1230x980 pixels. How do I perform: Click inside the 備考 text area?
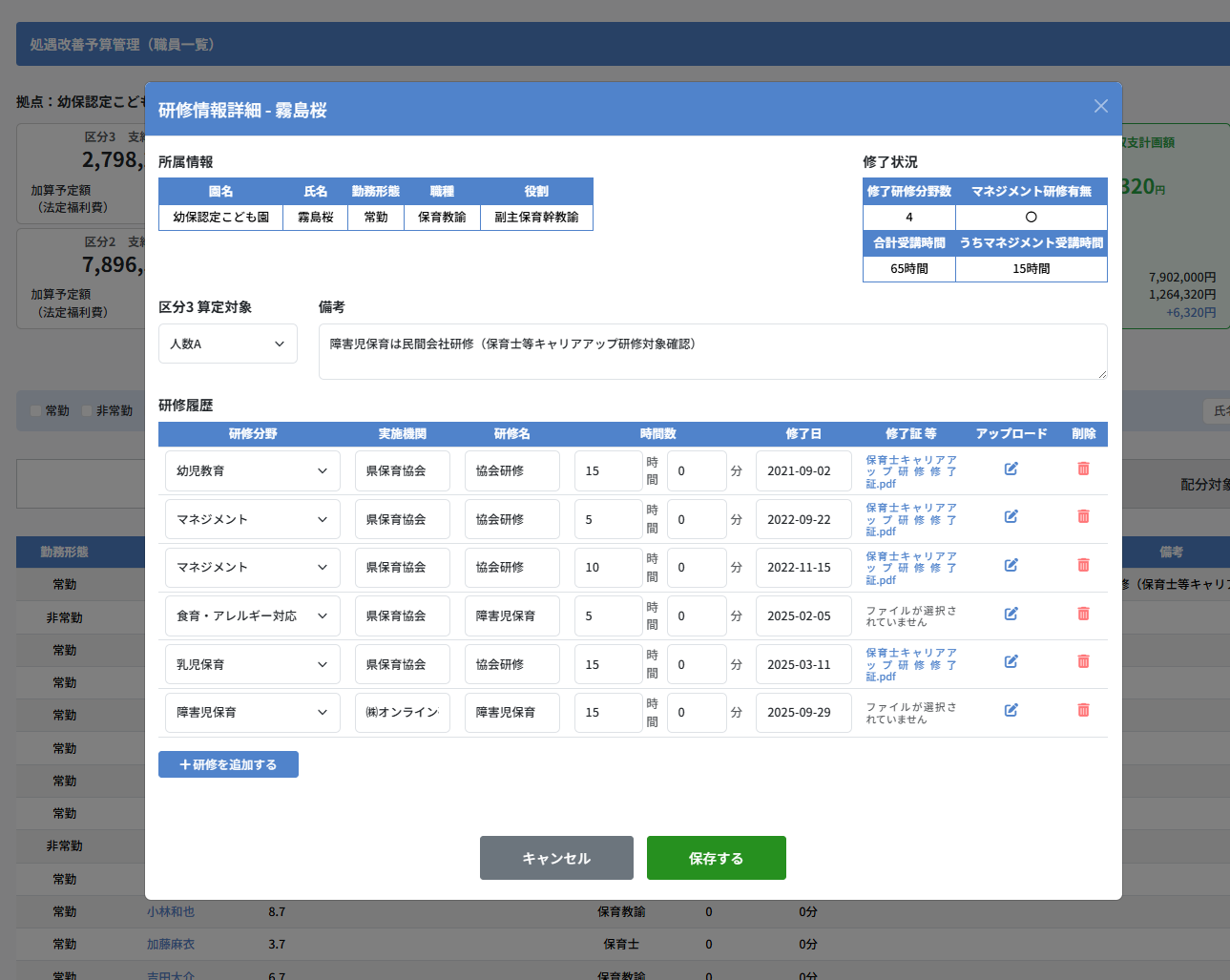coord(713,351)
